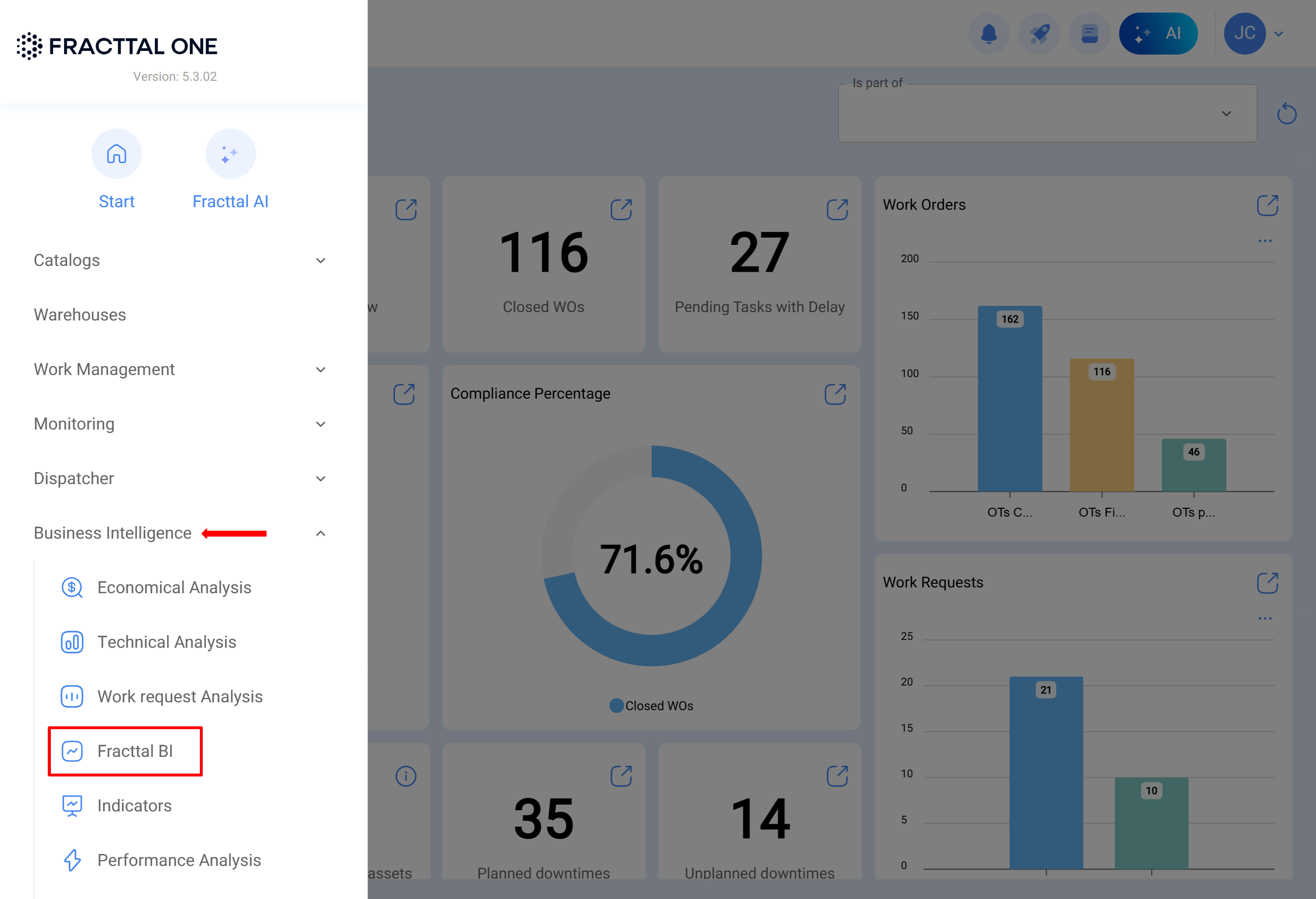
Task: Click the notifications bell icon
Action: 988,34
